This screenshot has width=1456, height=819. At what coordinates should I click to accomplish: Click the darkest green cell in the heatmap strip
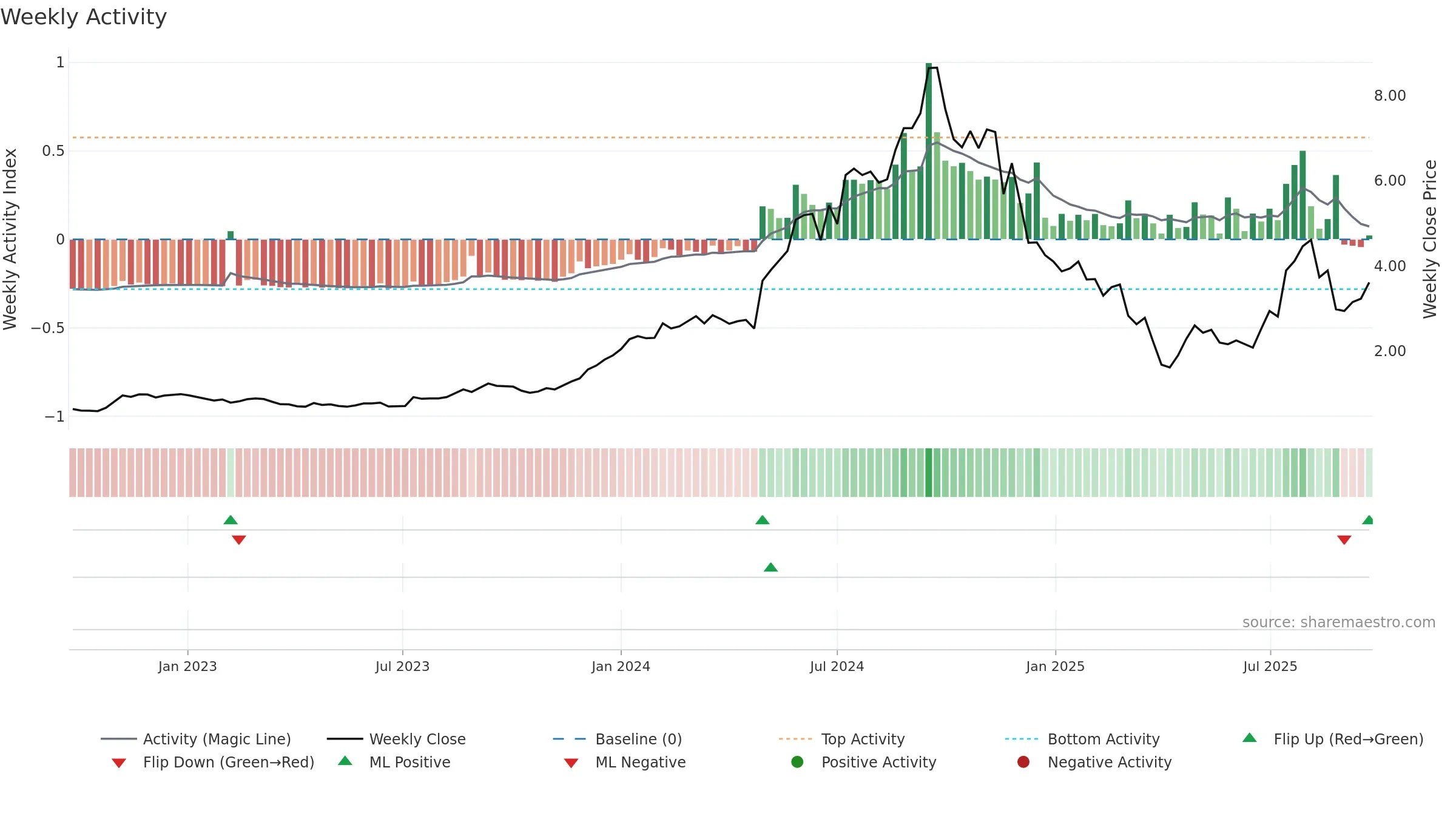[929, 473]
